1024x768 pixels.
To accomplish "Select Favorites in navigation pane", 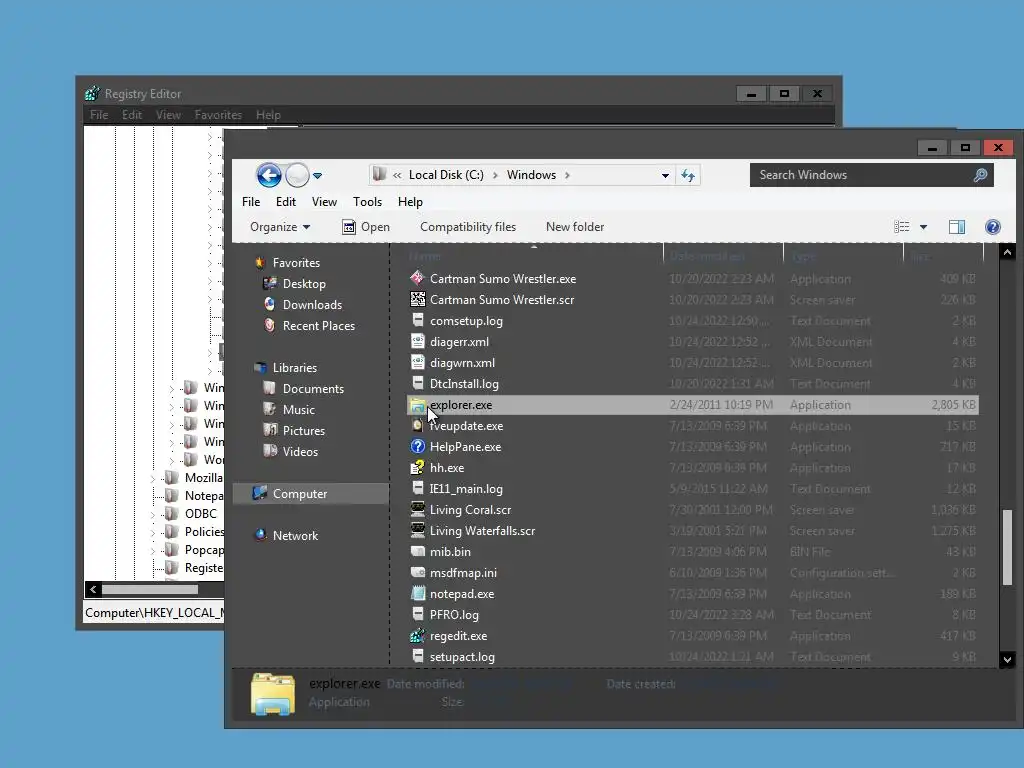I will (x=296, y=263).
